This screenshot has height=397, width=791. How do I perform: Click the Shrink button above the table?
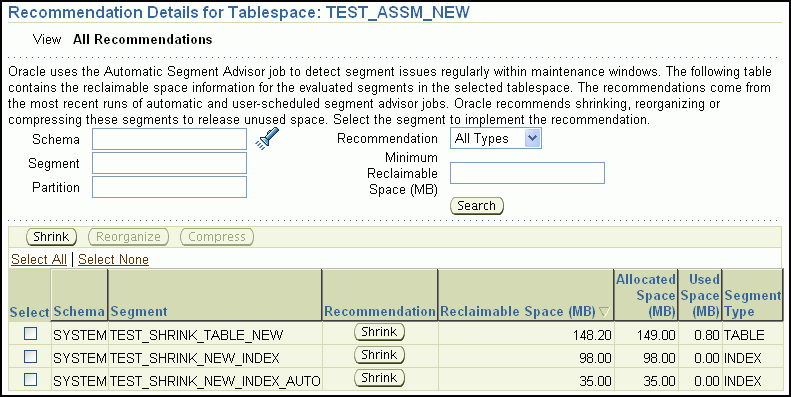[x=51, y=237]
